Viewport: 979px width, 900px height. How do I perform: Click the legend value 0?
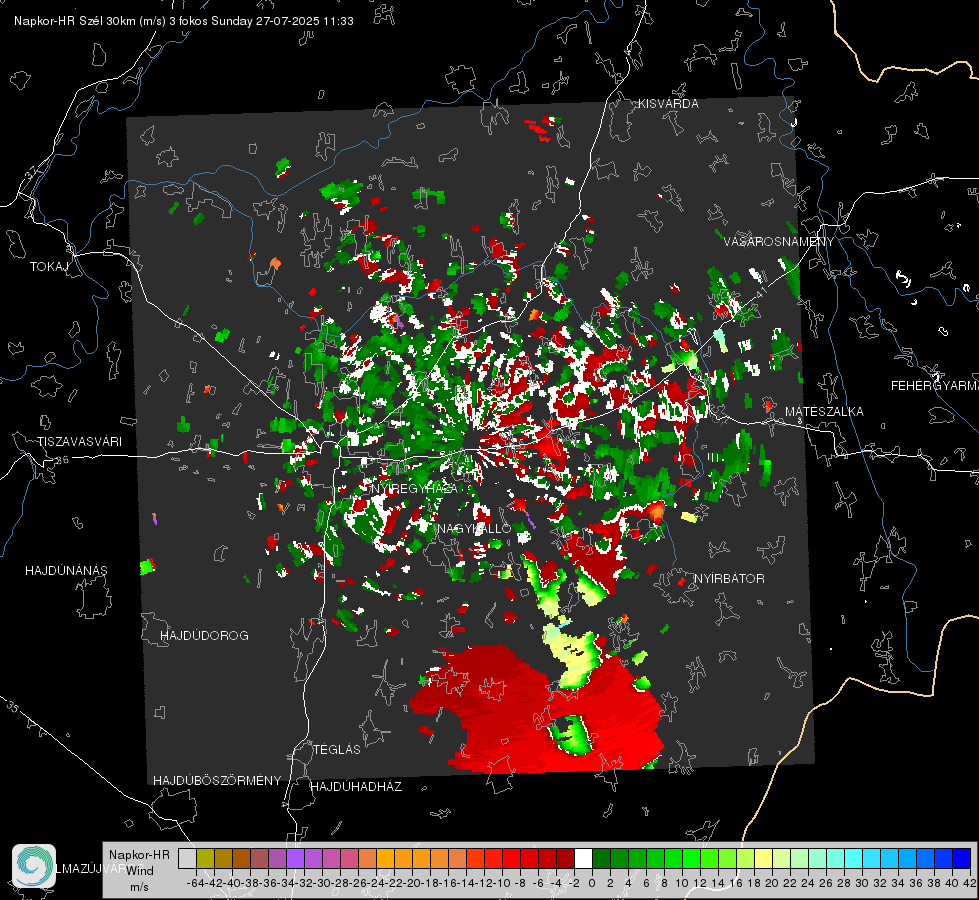pyautogui.click(x=592, y=883)
